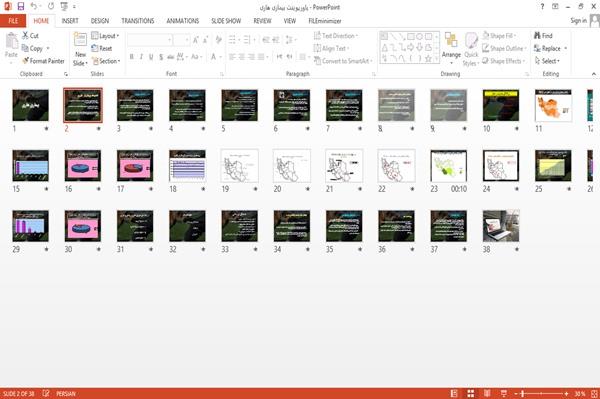Open the Shape Fill dropdown
This screenshot has height=399, width=600.
tap(499, 36)
